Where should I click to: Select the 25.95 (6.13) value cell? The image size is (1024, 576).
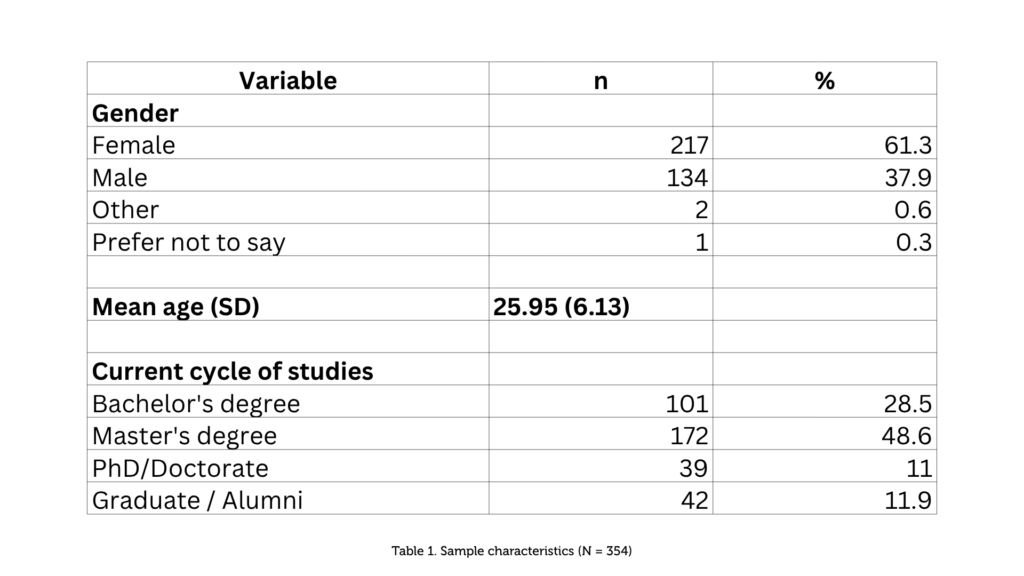601,305
